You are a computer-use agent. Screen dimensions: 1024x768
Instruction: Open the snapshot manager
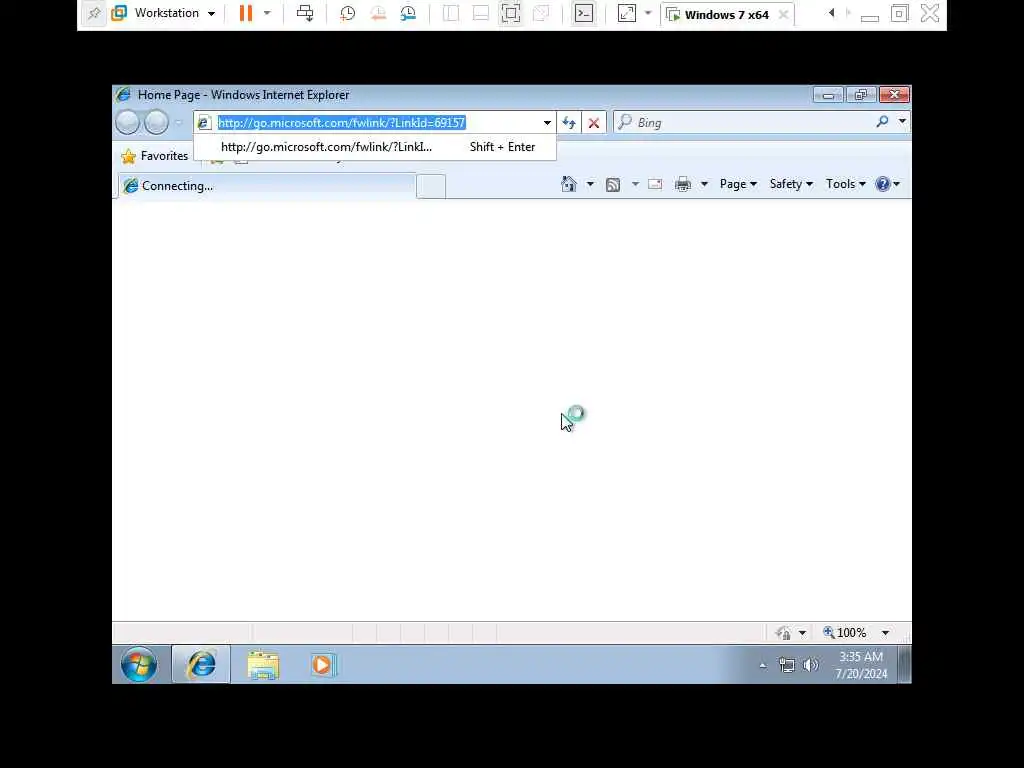[x=408, y=13]
